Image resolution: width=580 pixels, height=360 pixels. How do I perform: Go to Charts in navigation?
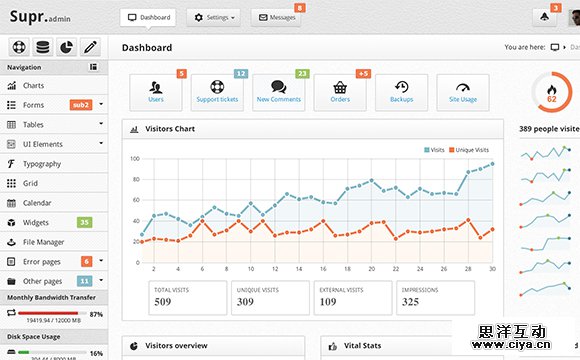pos(54,85)
